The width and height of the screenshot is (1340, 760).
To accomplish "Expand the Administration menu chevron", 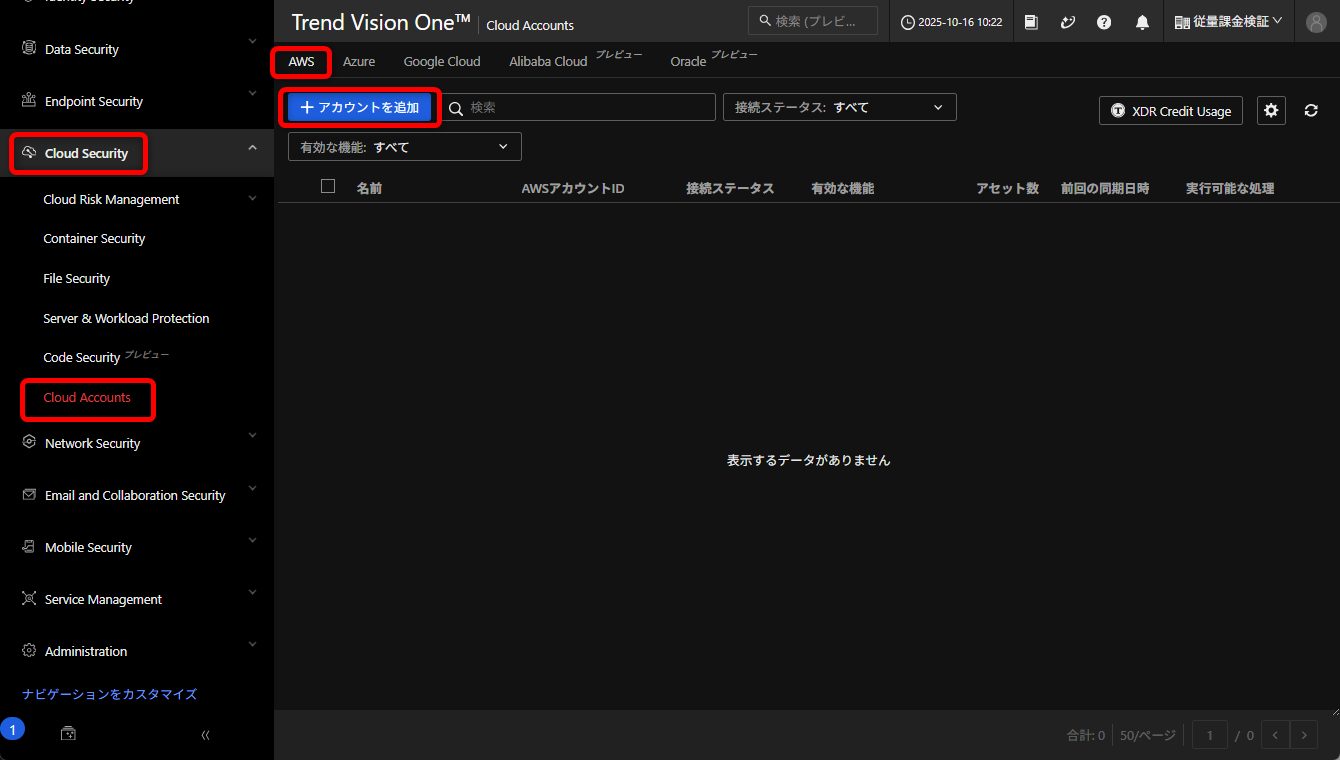I will pyautogui.click(x=252, y=643).
